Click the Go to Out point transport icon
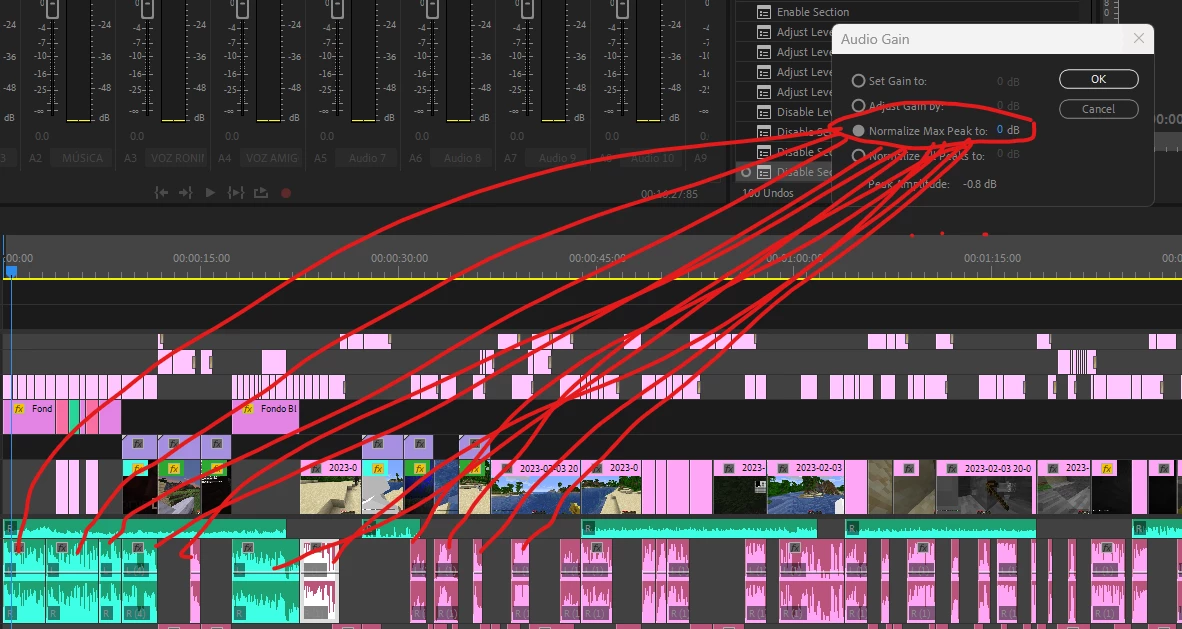The image size is (1182, 629). point(185,193)
